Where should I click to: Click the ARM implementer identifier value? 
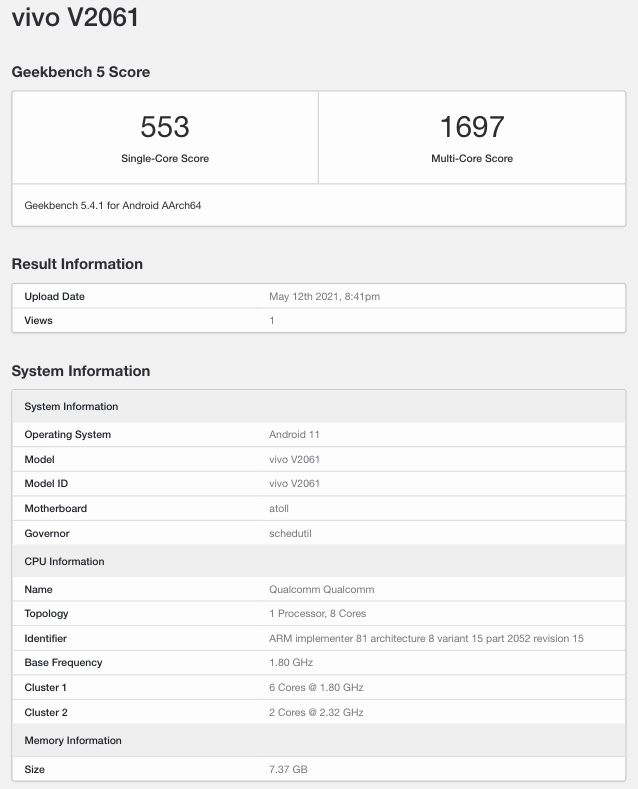tap(426, 639)
